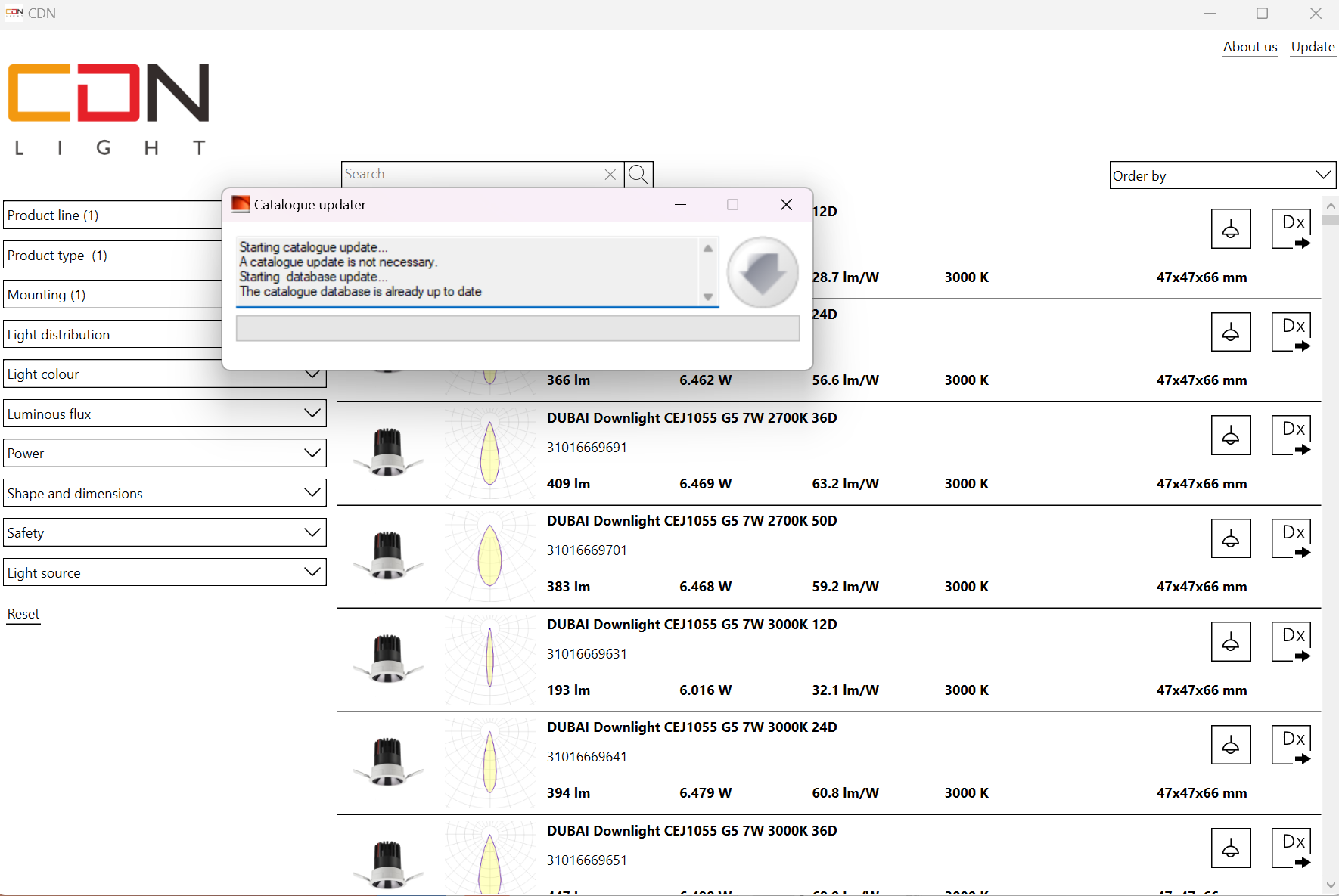Open the Safety filter dropdown
The width and height of the screenshot is (1339, 896).
pyautogui.click(x=165, y=533)
